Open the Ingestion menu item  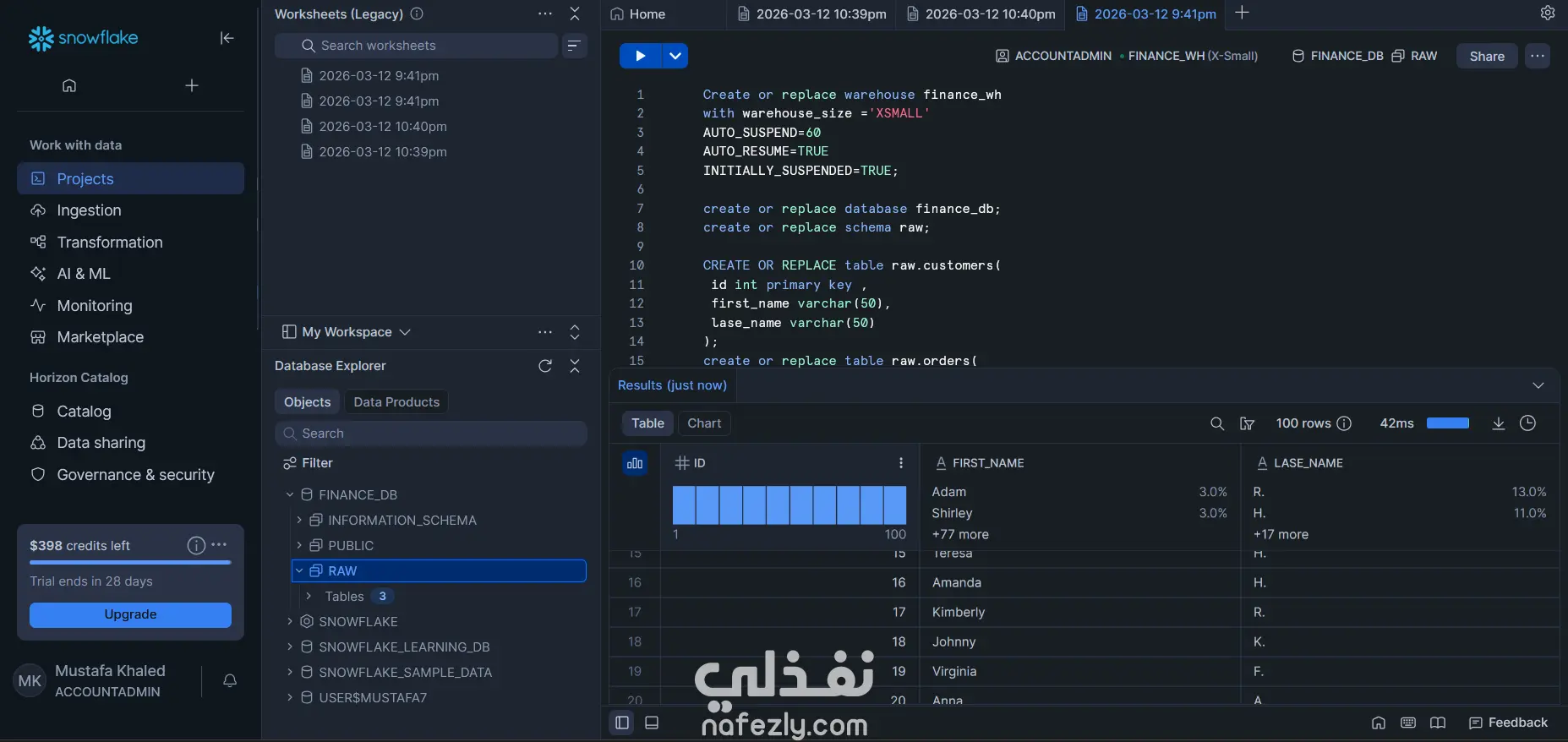tap(130, 210)
